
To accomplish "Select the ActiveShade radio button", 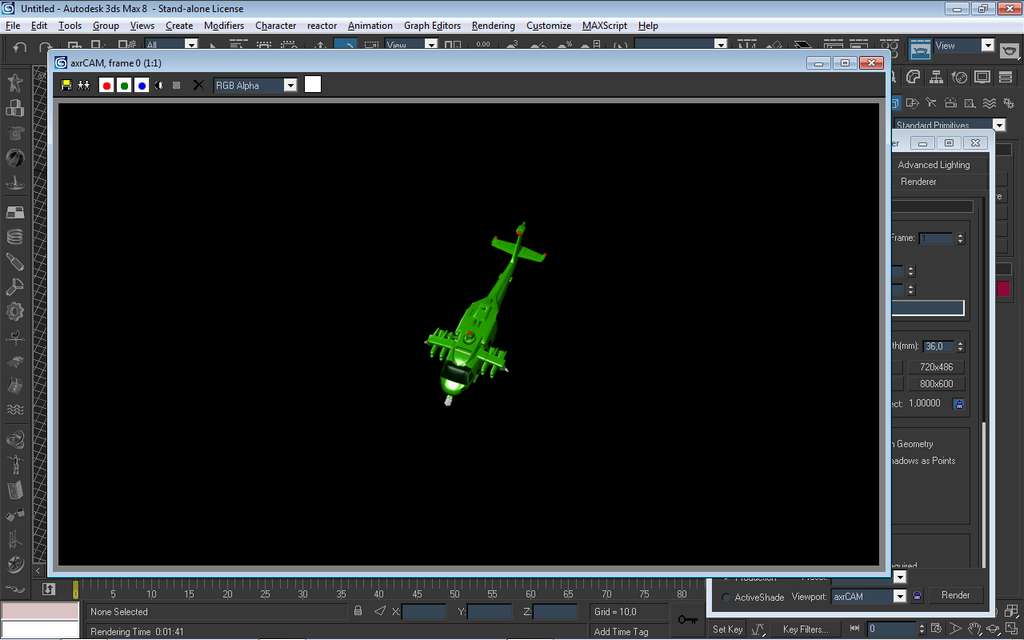I will tap(726, 597).
